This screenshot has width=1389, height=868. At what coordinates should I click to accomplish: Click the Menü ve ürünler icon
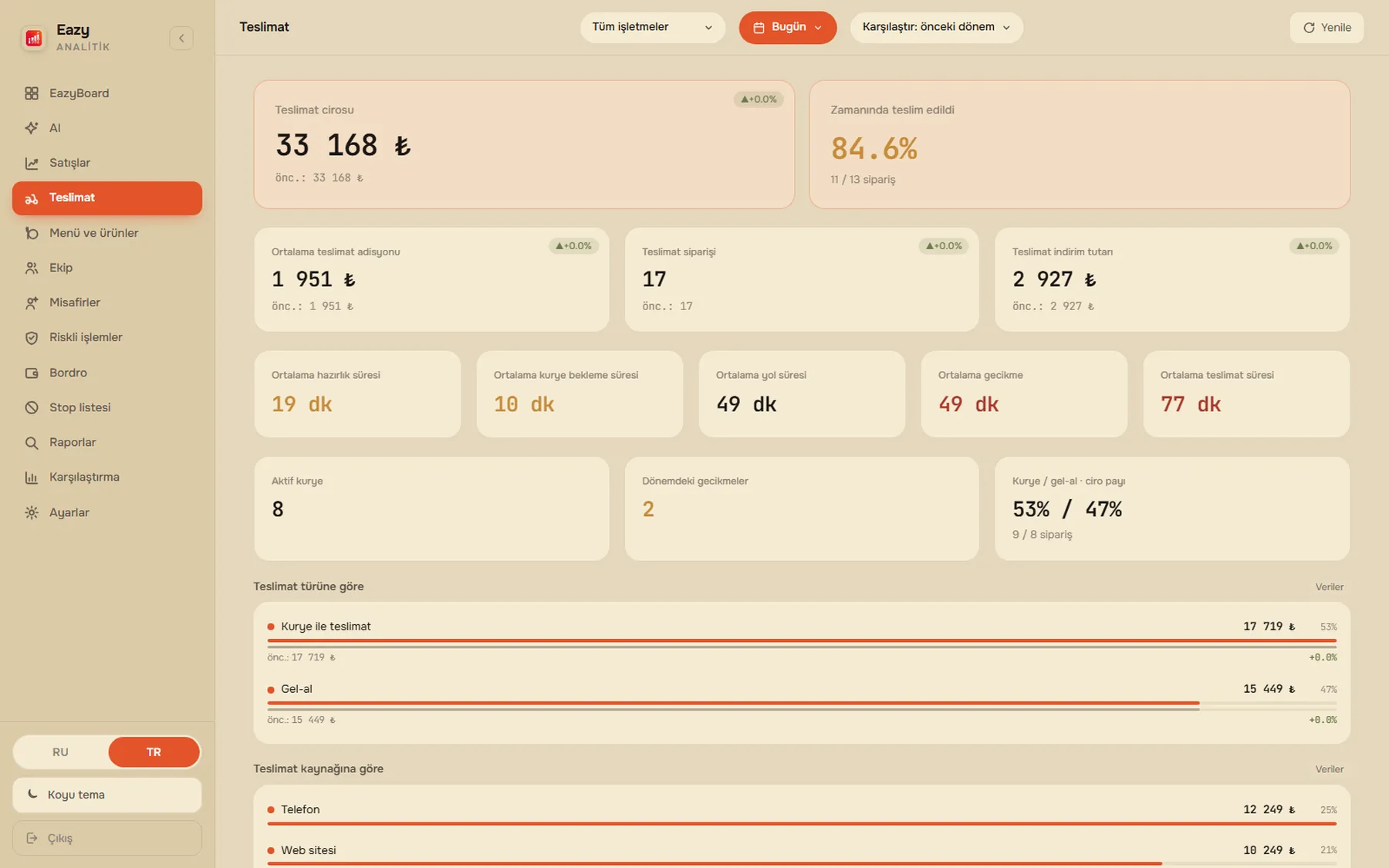click(32, 233)
